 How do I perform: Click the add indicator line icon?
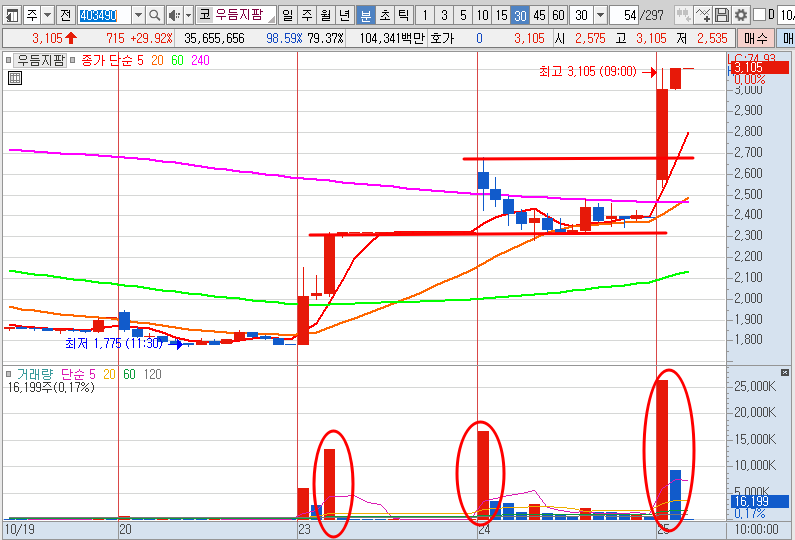click(702, 15)
